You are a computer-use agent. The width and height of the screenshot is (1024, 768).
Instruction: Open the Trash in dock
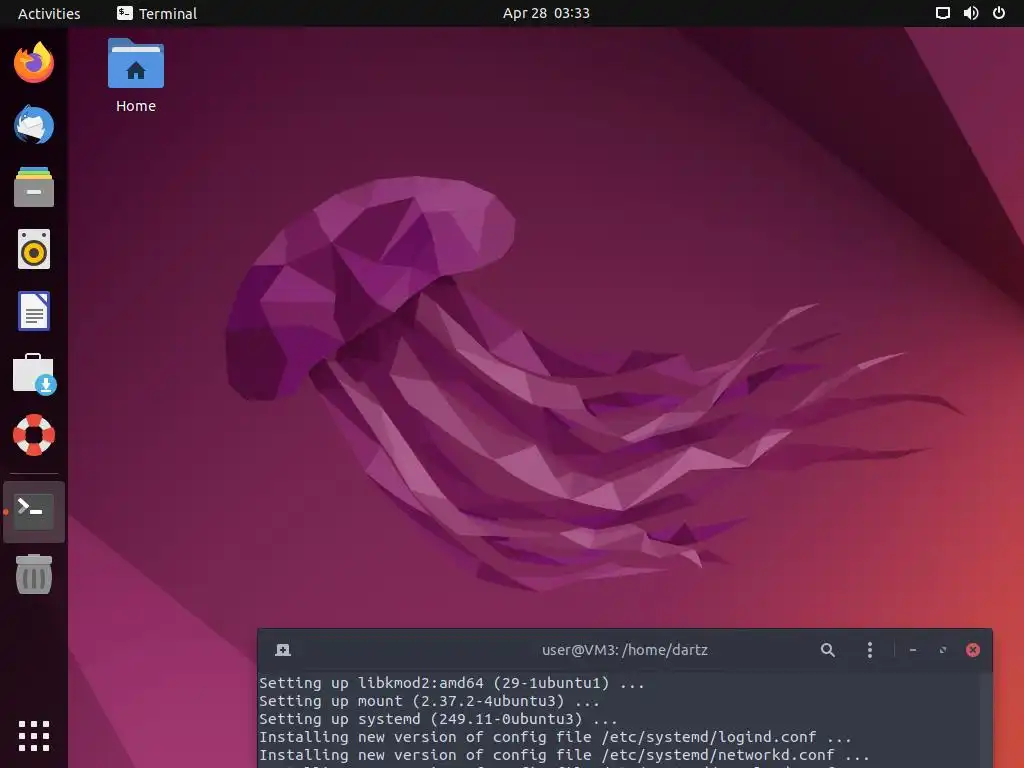(34, 574)
